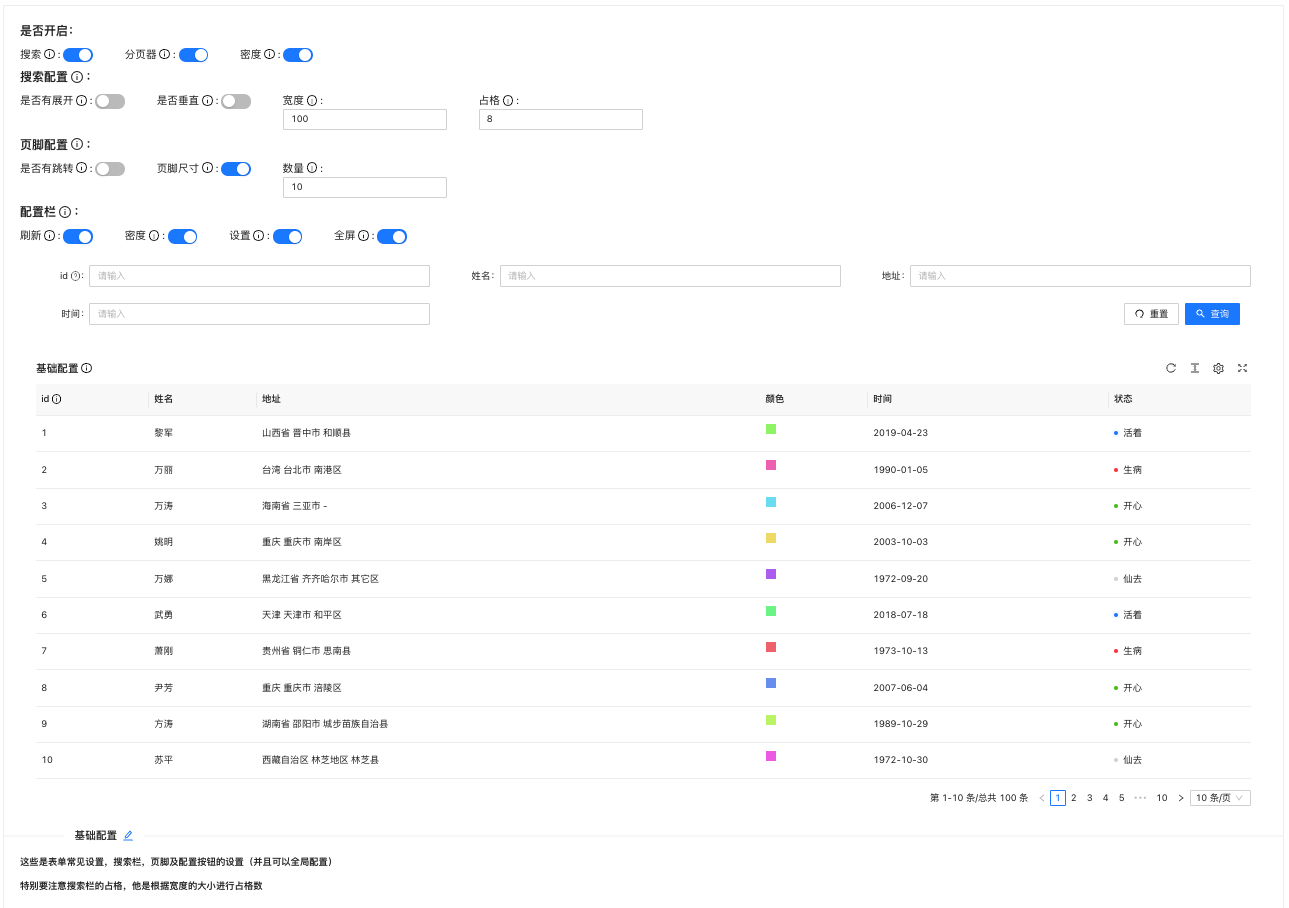
Task: Click the 地址 column header
Action: 271,399
